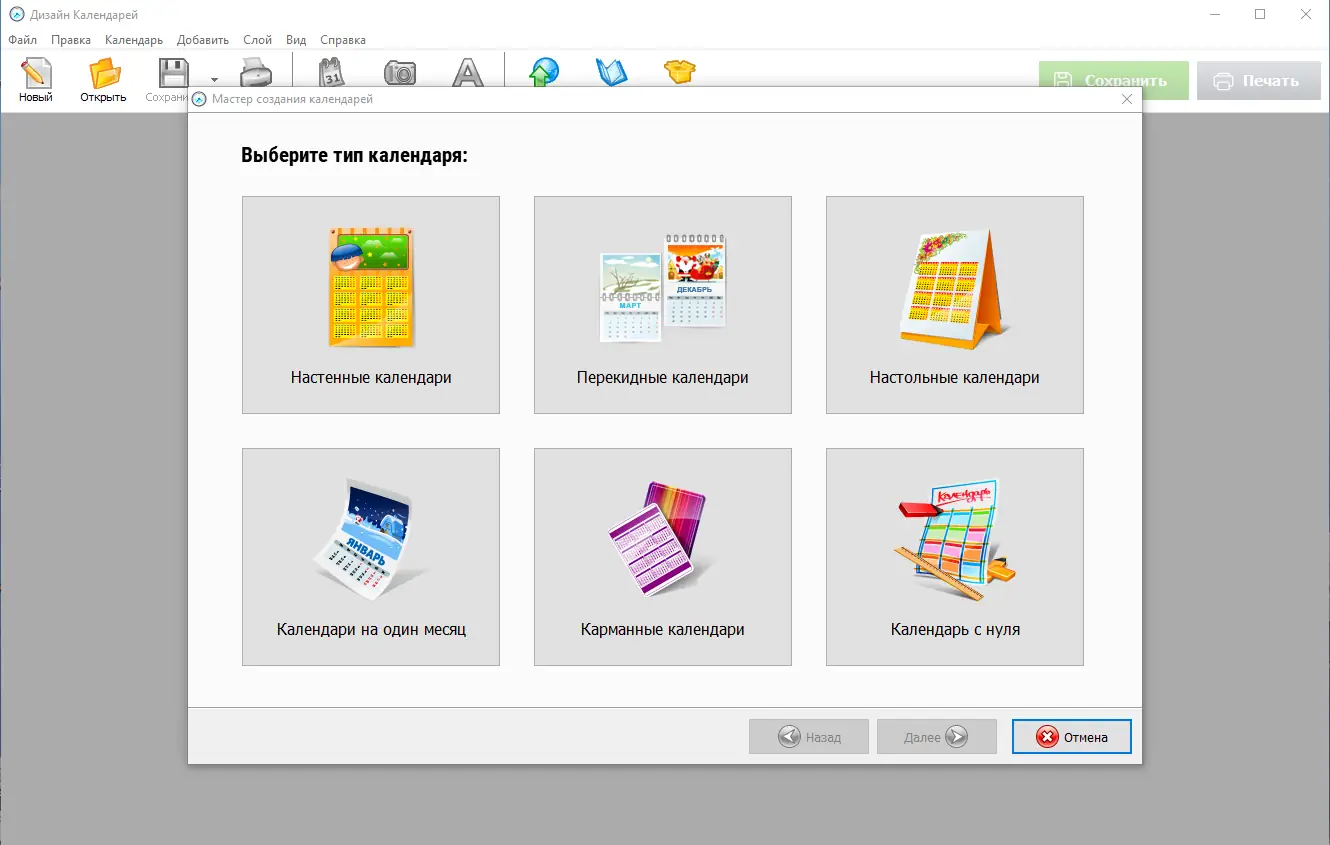This screenshot has width=1330, height=845.
Task: Click the Отмена button in wizard
Action: coord(1072,737)
